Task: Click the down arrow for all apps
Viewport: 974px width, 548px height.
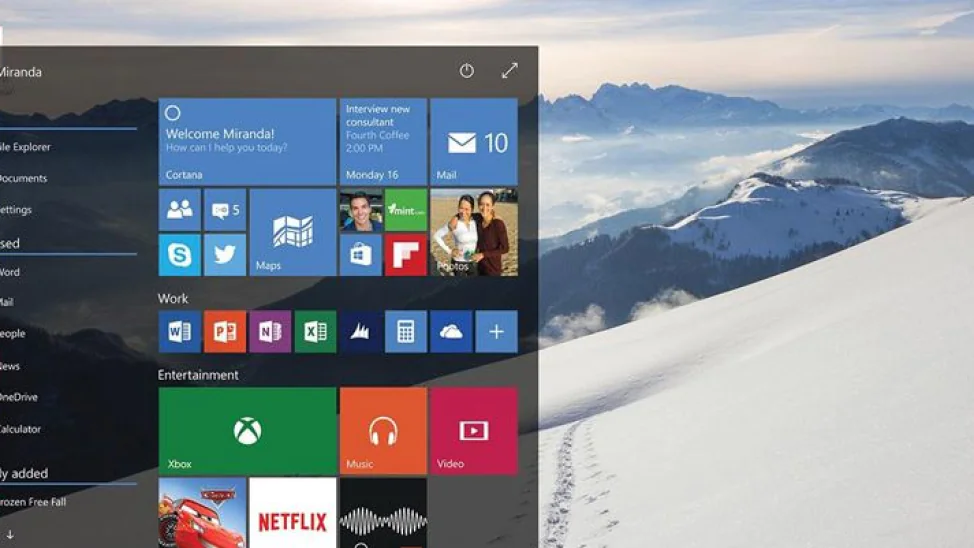Action: click(x=10, y=534)
